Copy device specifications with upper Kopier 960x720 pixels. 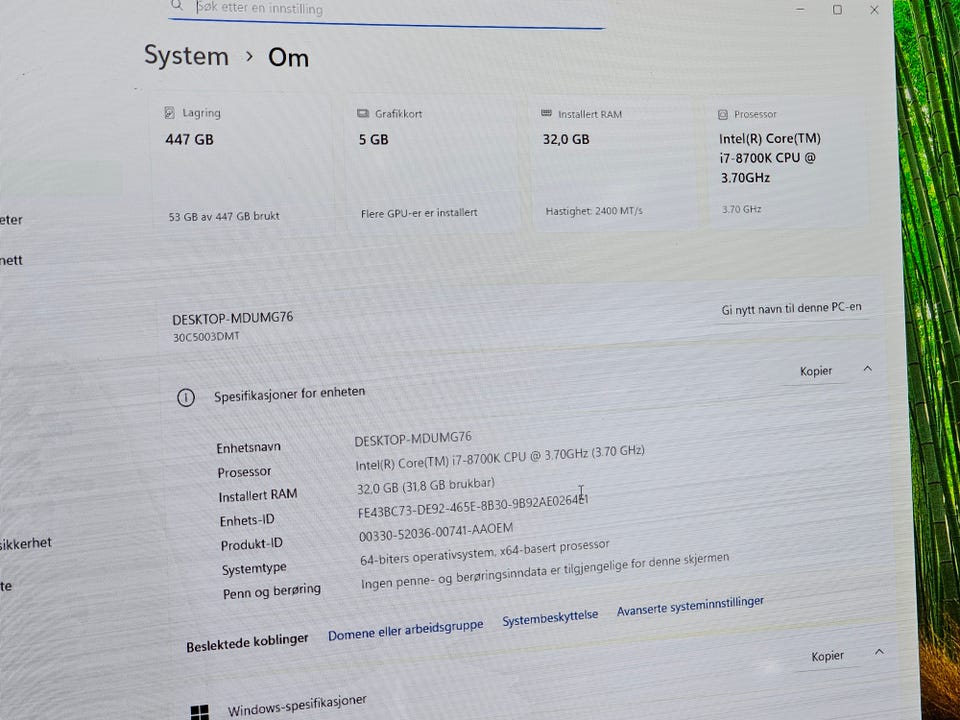(816, 371)
